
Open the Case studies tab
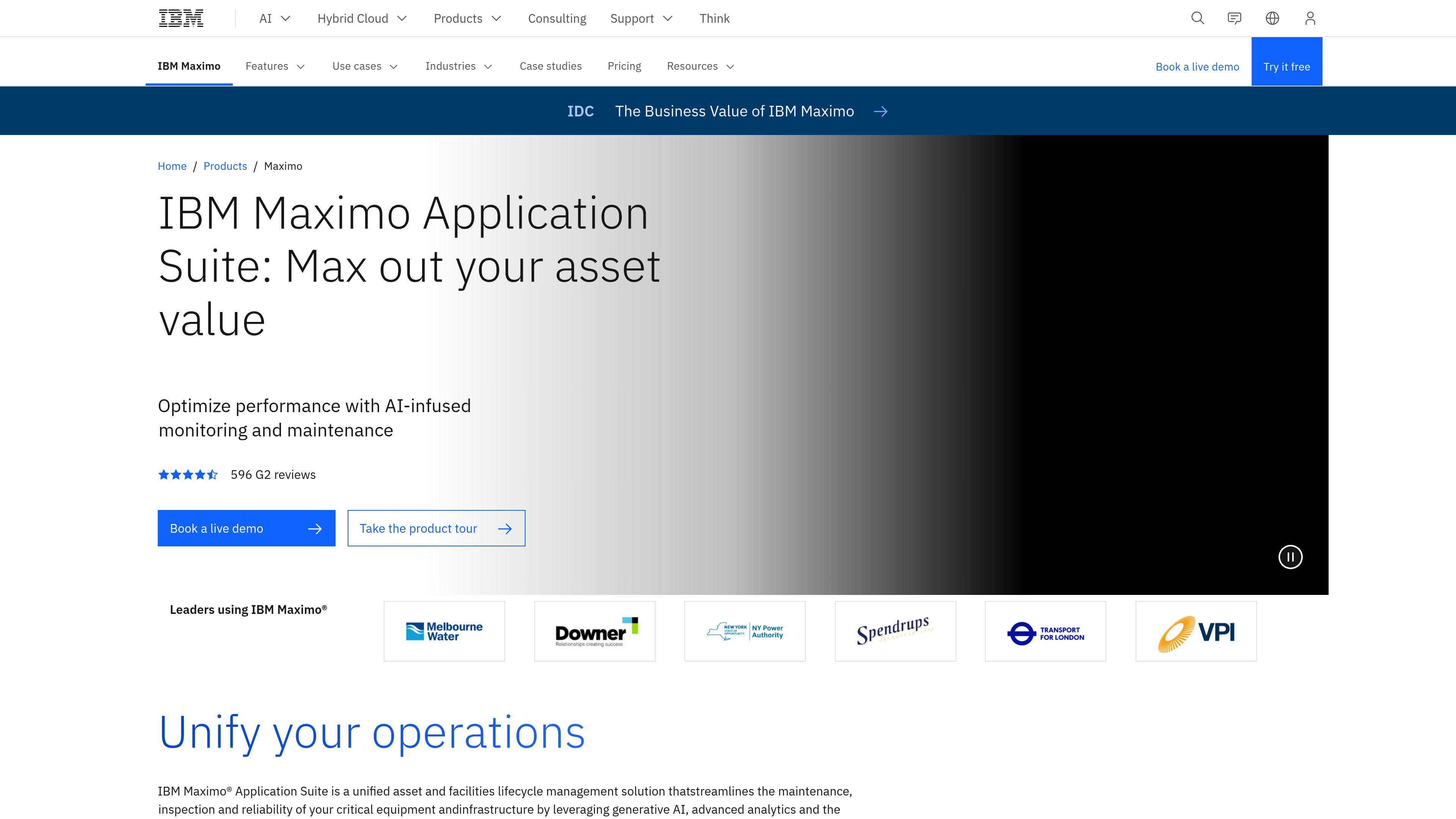pyautogui.click(x=551, y=66)
